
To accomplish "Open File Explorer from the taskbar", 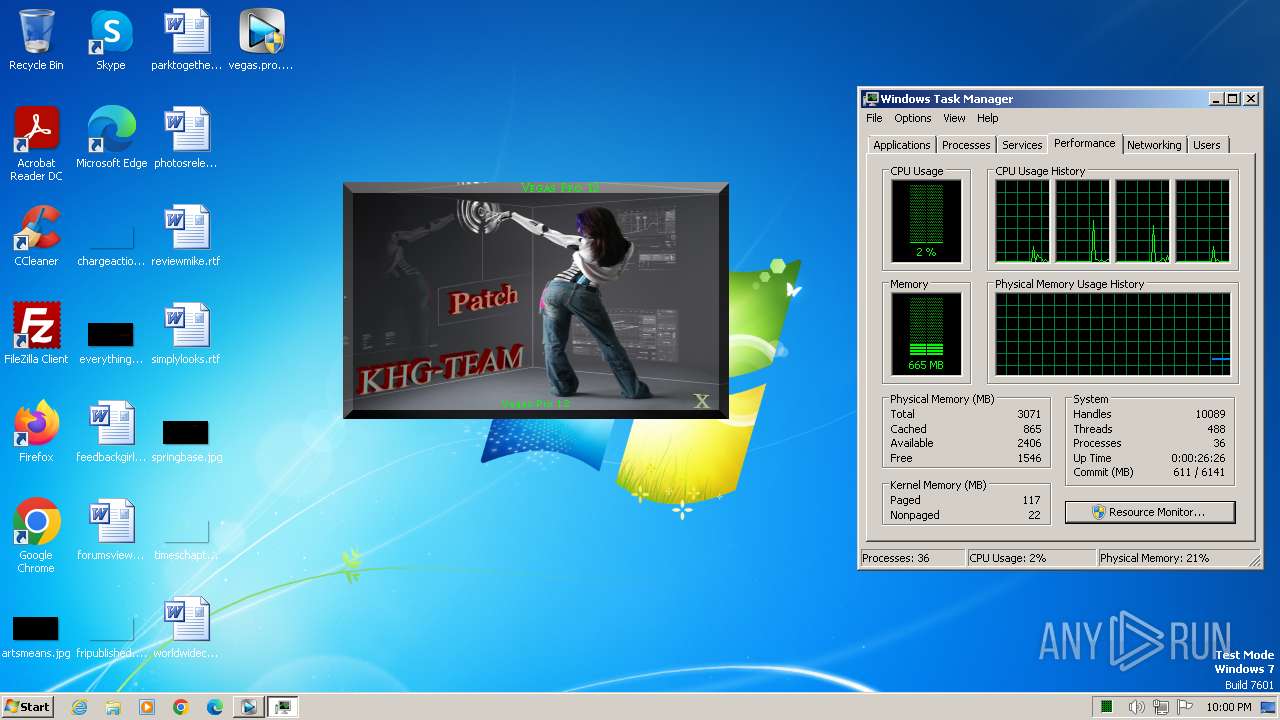I will (113, 707).
